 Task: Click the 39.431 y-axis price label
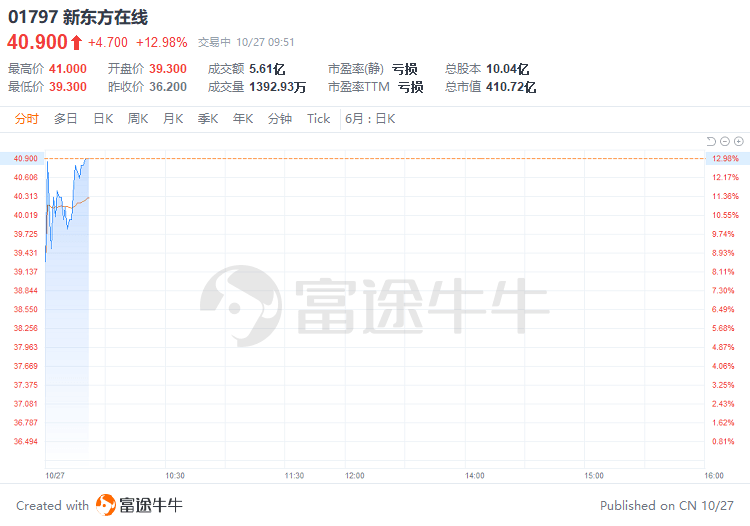25,253
